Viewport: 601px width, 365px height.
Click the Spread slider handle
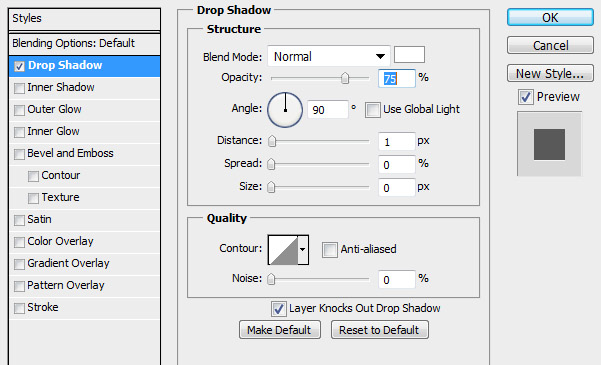[x=271, y=164]
